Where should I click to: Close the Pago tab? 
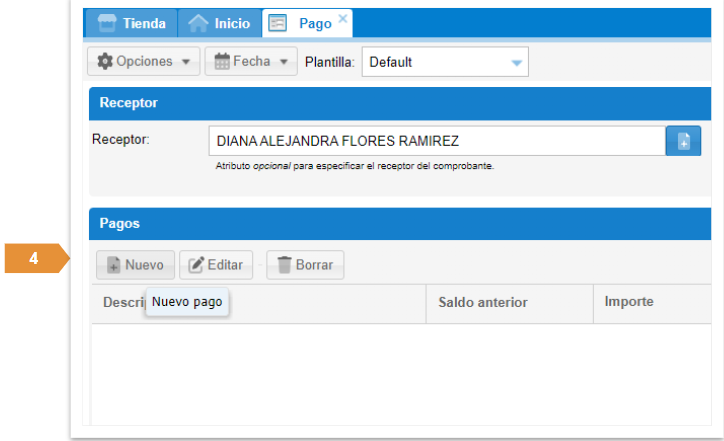(x=343, y=18)
